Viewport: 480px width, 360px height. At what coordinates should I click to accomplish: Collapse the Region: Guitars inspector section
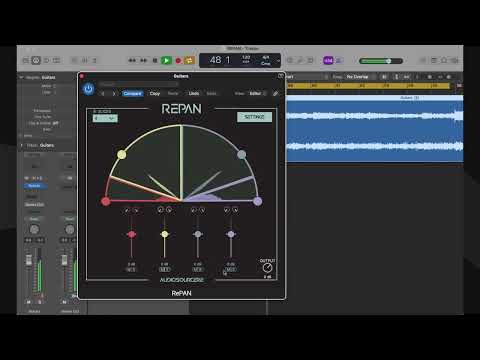click(x=21, y=77)
